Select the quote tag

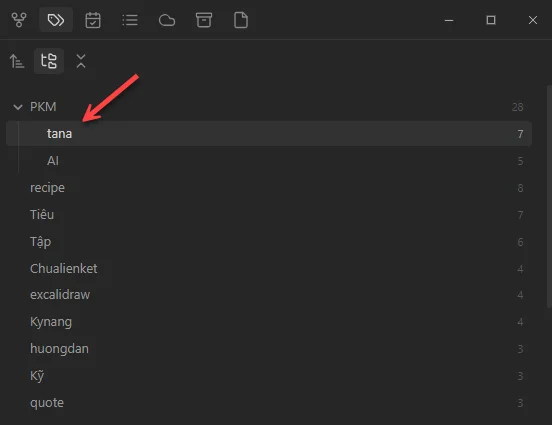(269, 403)
